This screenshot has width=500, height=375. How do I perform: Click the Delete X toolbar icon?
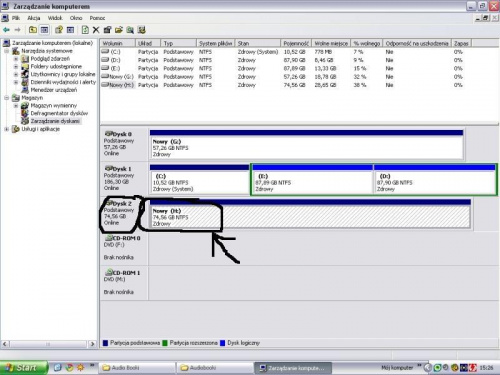96,30
